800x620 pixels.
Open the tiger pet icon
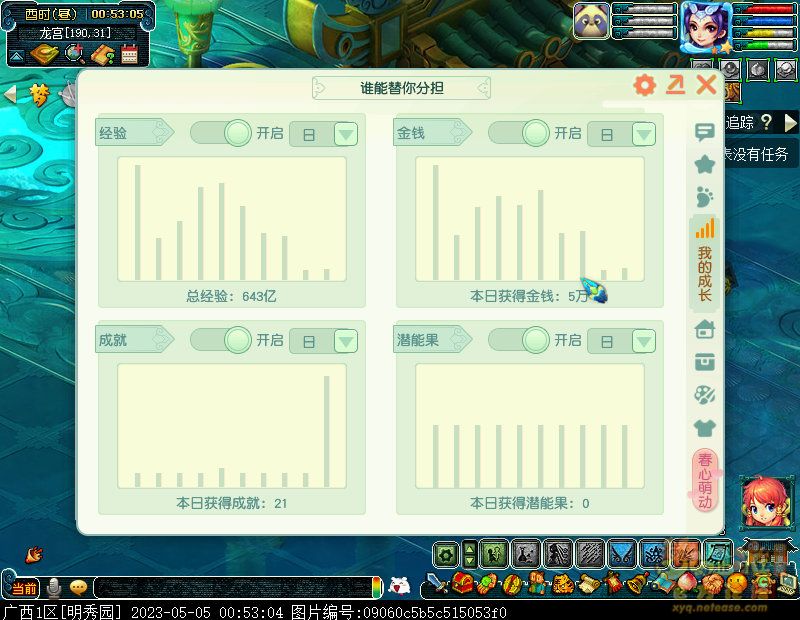(x=562, y=584)
